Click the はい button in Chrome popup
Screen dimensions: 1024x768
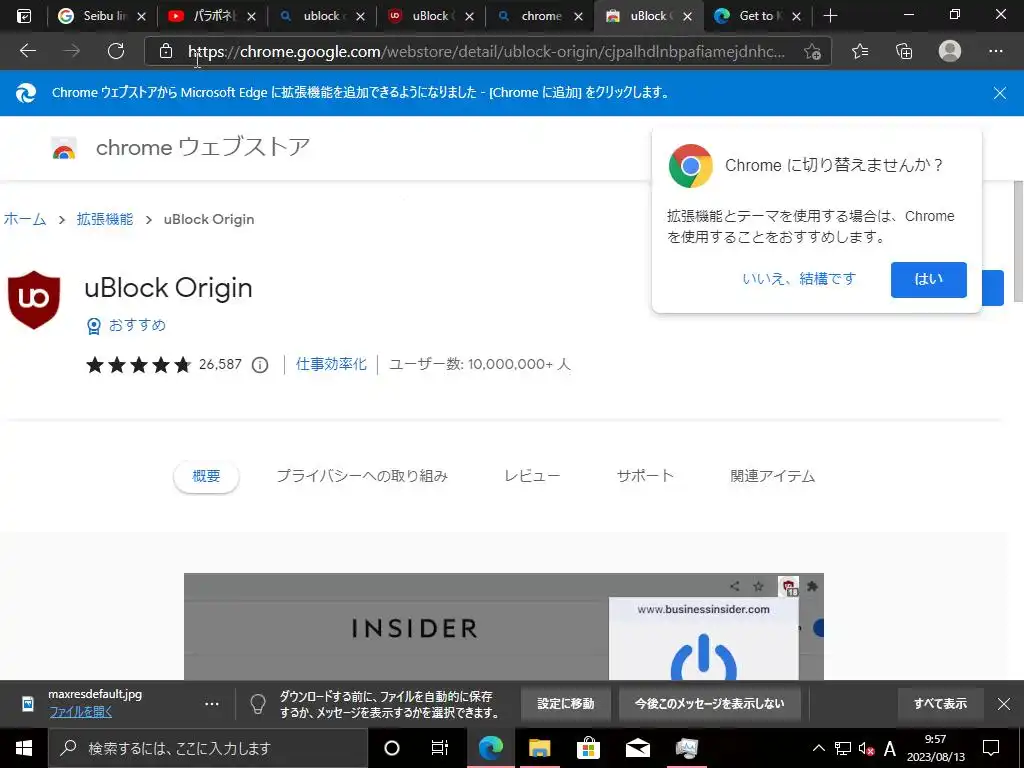tap(928, 280)
